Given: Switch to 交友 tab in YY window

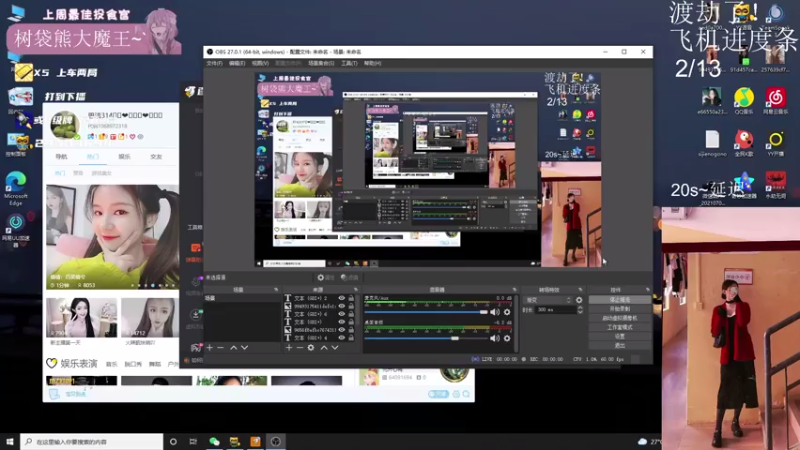Looking at the screenshot, I should click(156, 157).
